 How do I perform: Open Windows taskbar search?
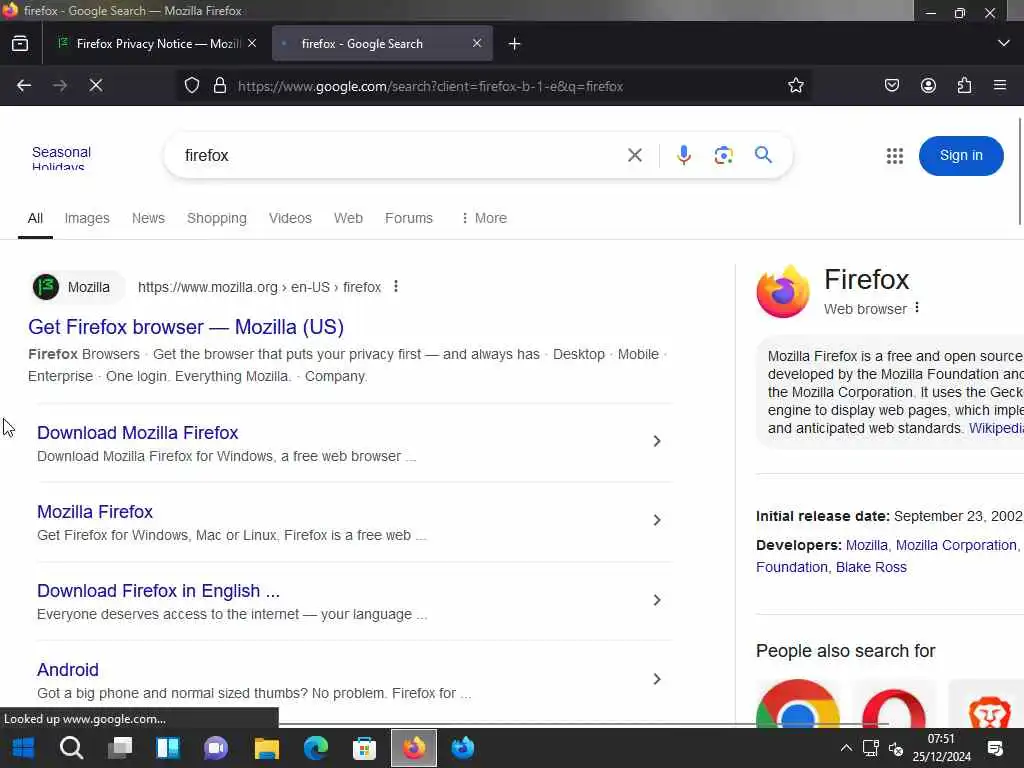(71, 748)
